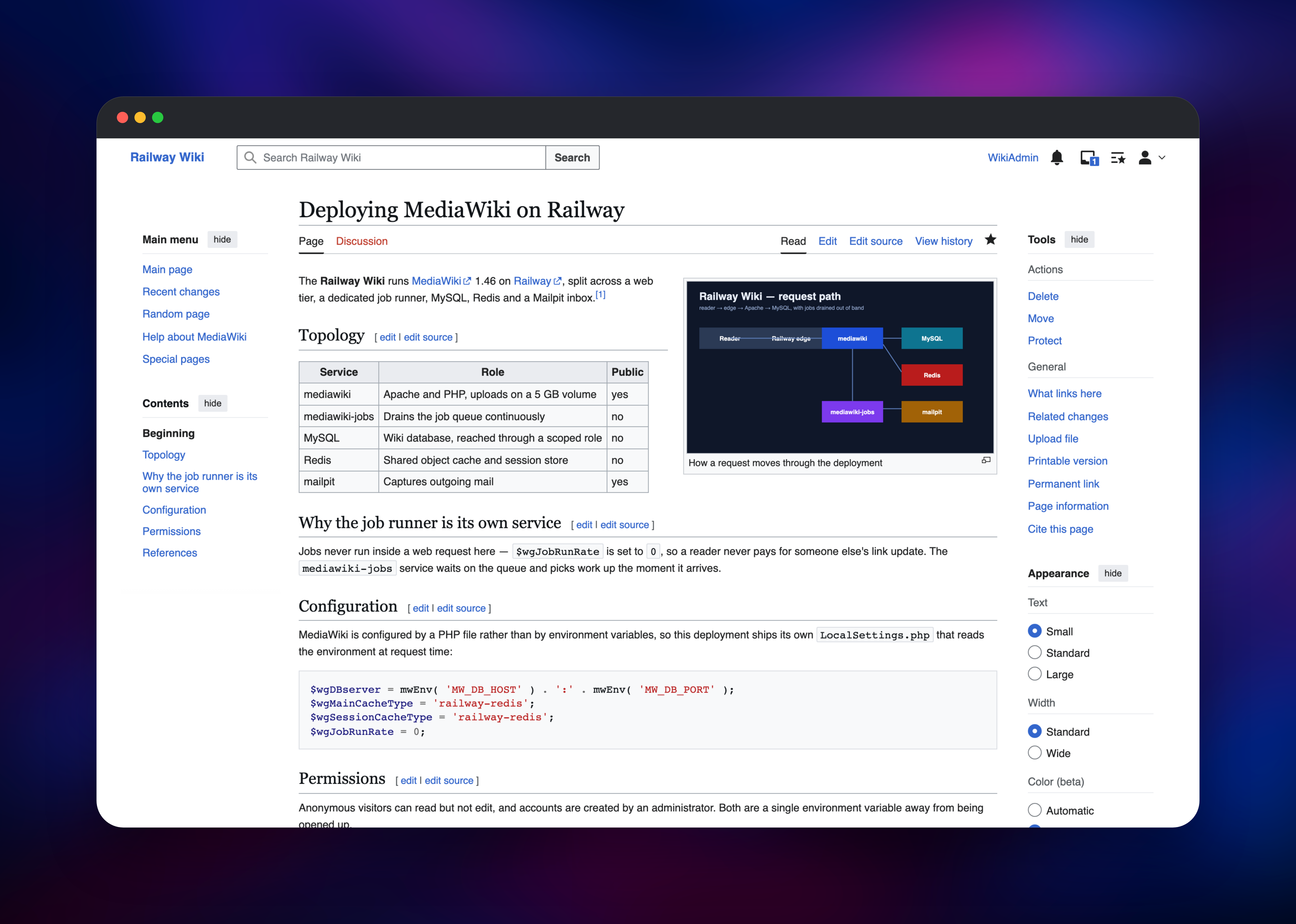This screenshot has height=924, width=1296.
Task: Select the Standard text size radio
Action: pyautogui.click(x=1035, y=653)
